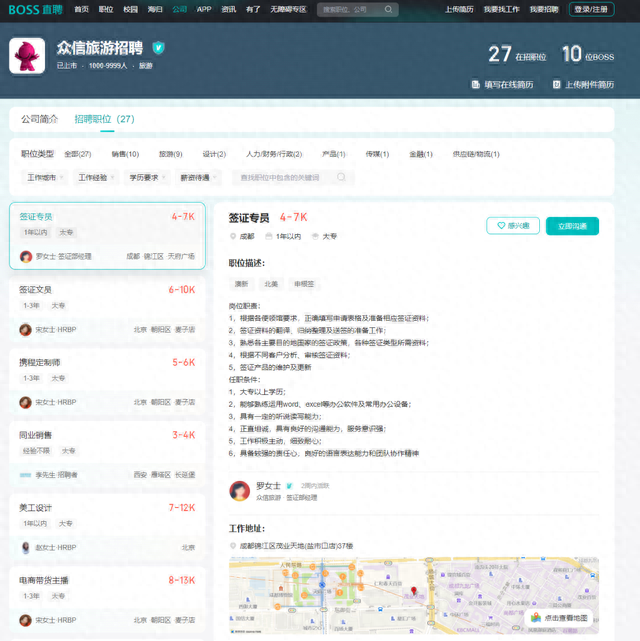The image size is (640, 641).
Task: Click verified badge next to 罗女士 name
Action: 289,486
